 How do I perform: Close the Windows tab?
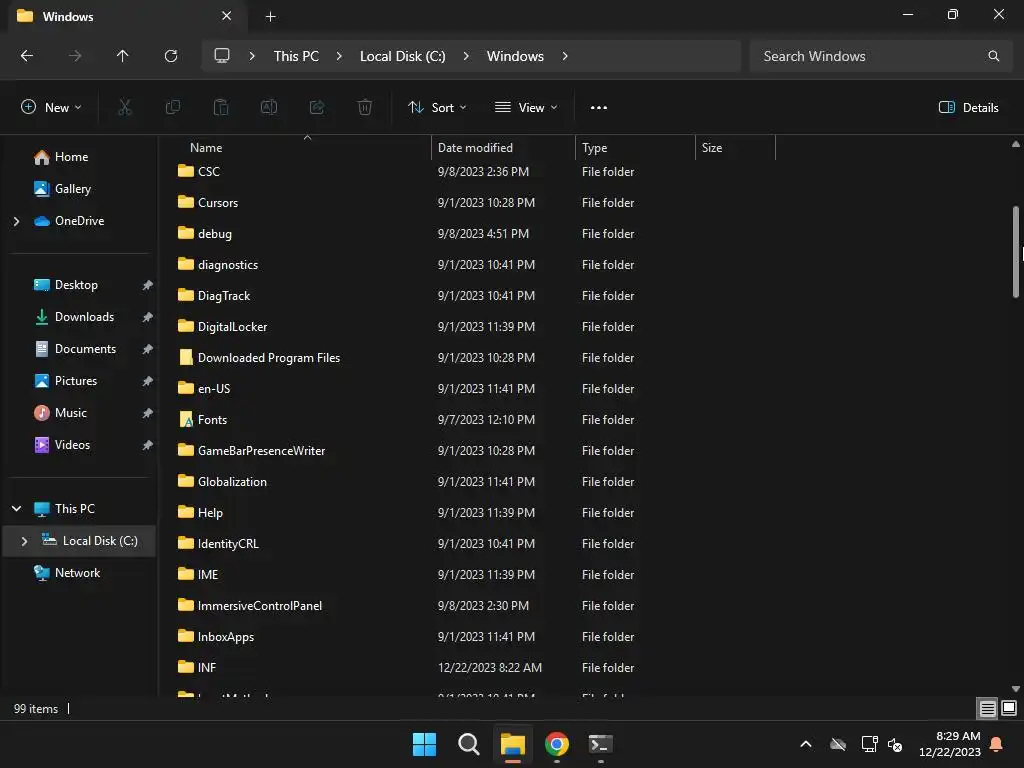coord(227,16)
